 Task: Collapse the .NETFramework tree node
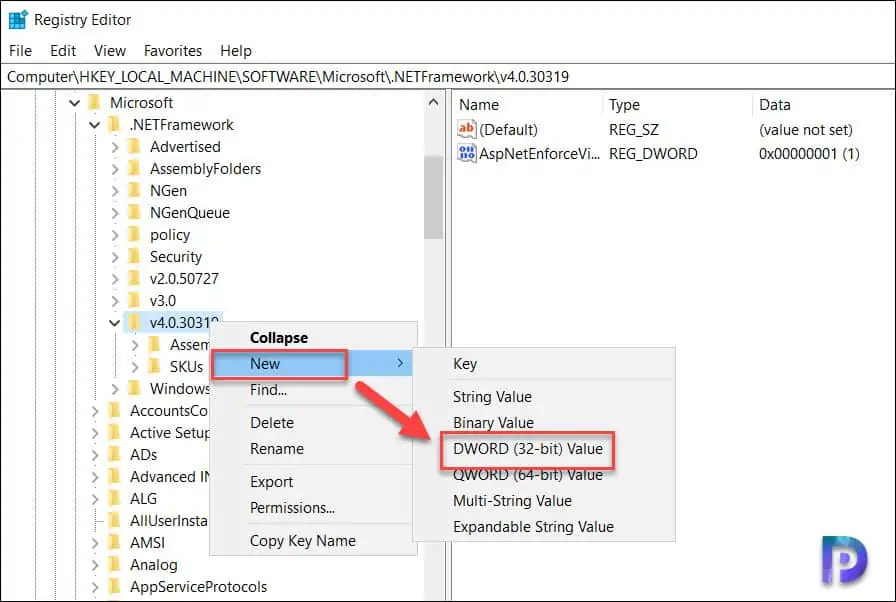click(x=94, y=125)
